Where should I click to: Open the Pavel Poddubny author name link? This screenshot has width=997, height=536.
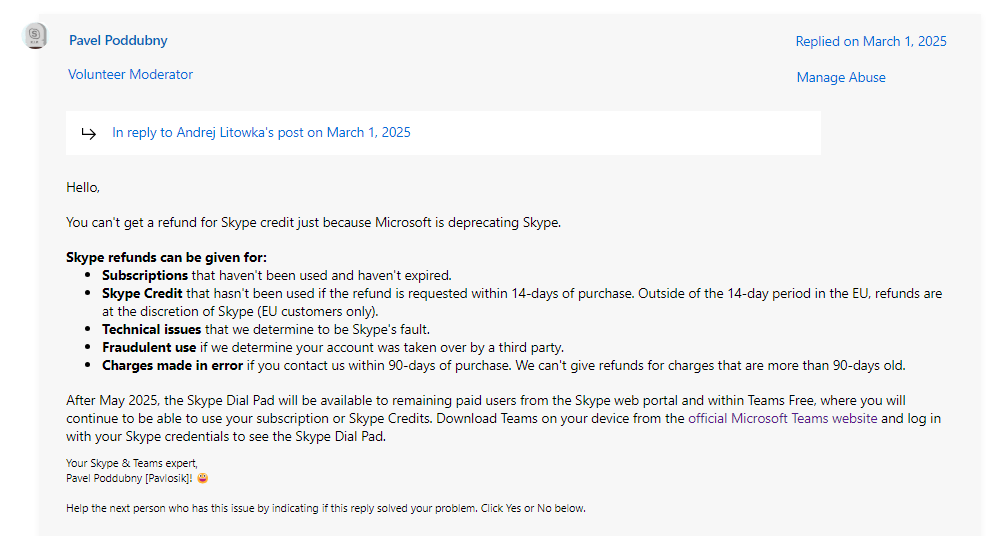pyautogui.click(x=118, y=40)
